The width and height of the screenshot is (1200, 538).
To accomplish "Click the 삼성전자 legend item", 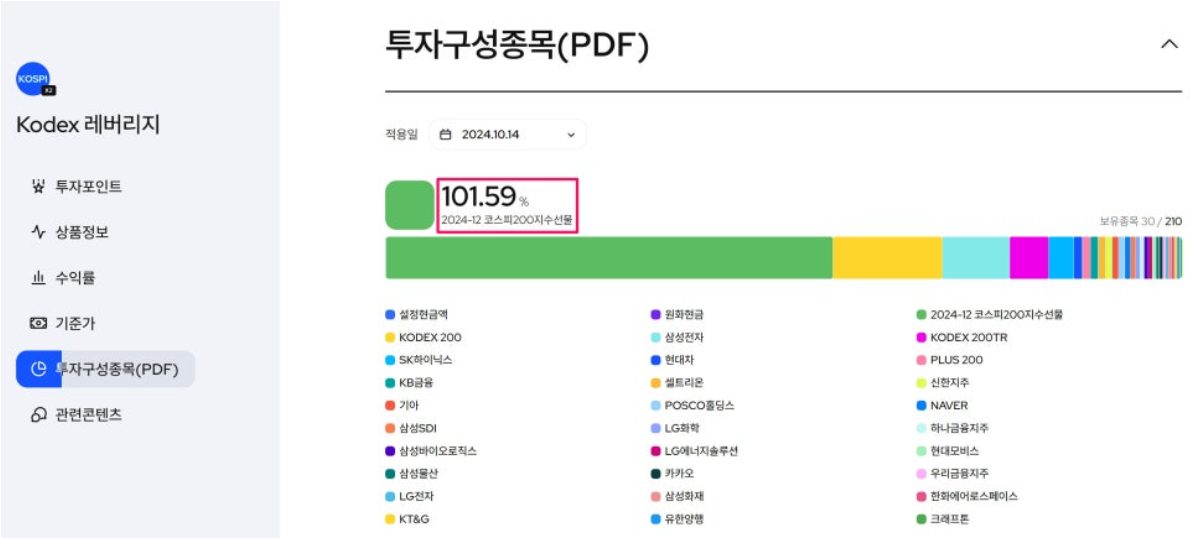I will click(x=677, y=337).
